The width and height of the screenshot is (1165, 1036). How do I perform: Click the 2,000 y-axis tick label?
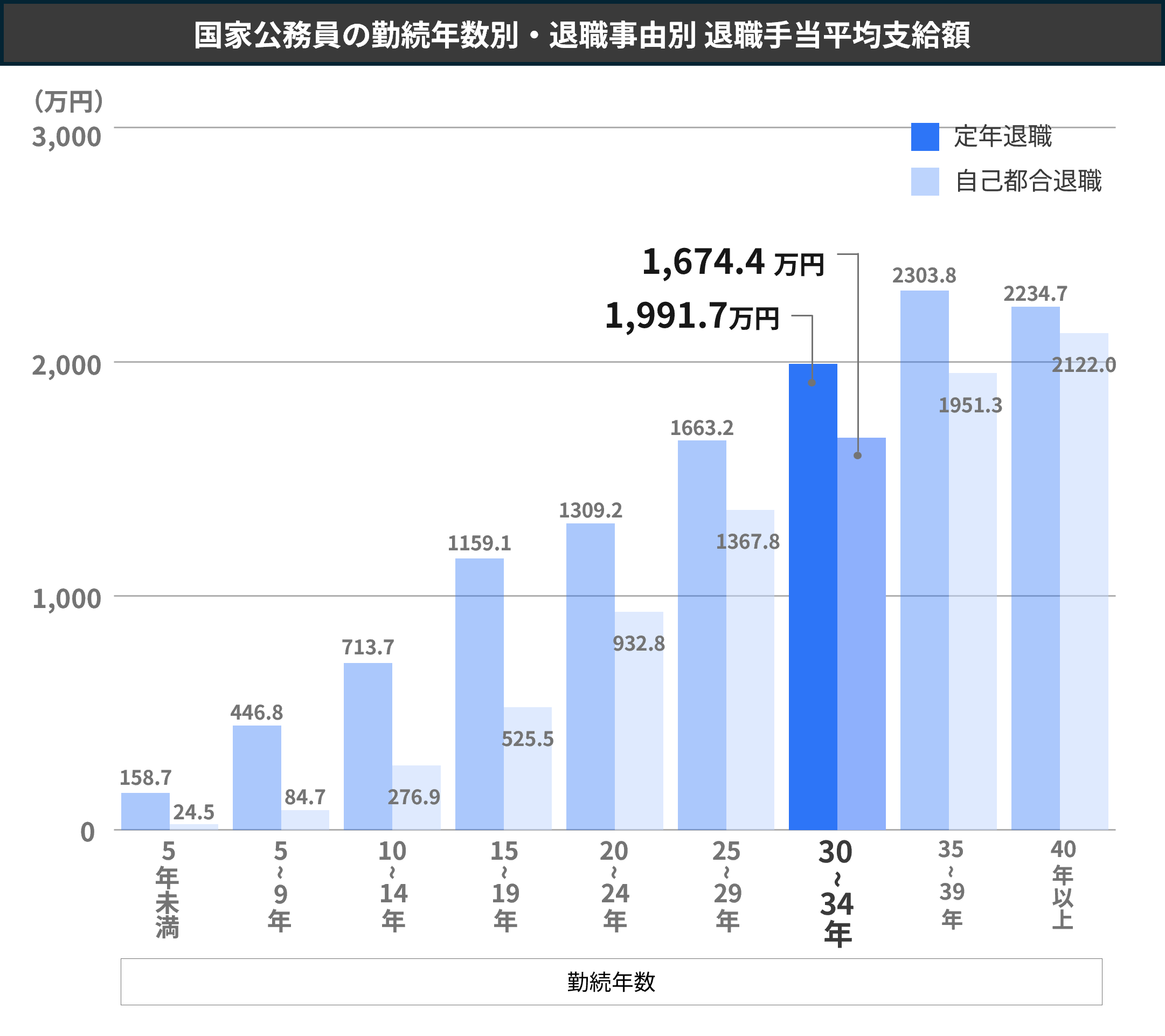click(67, 365)
